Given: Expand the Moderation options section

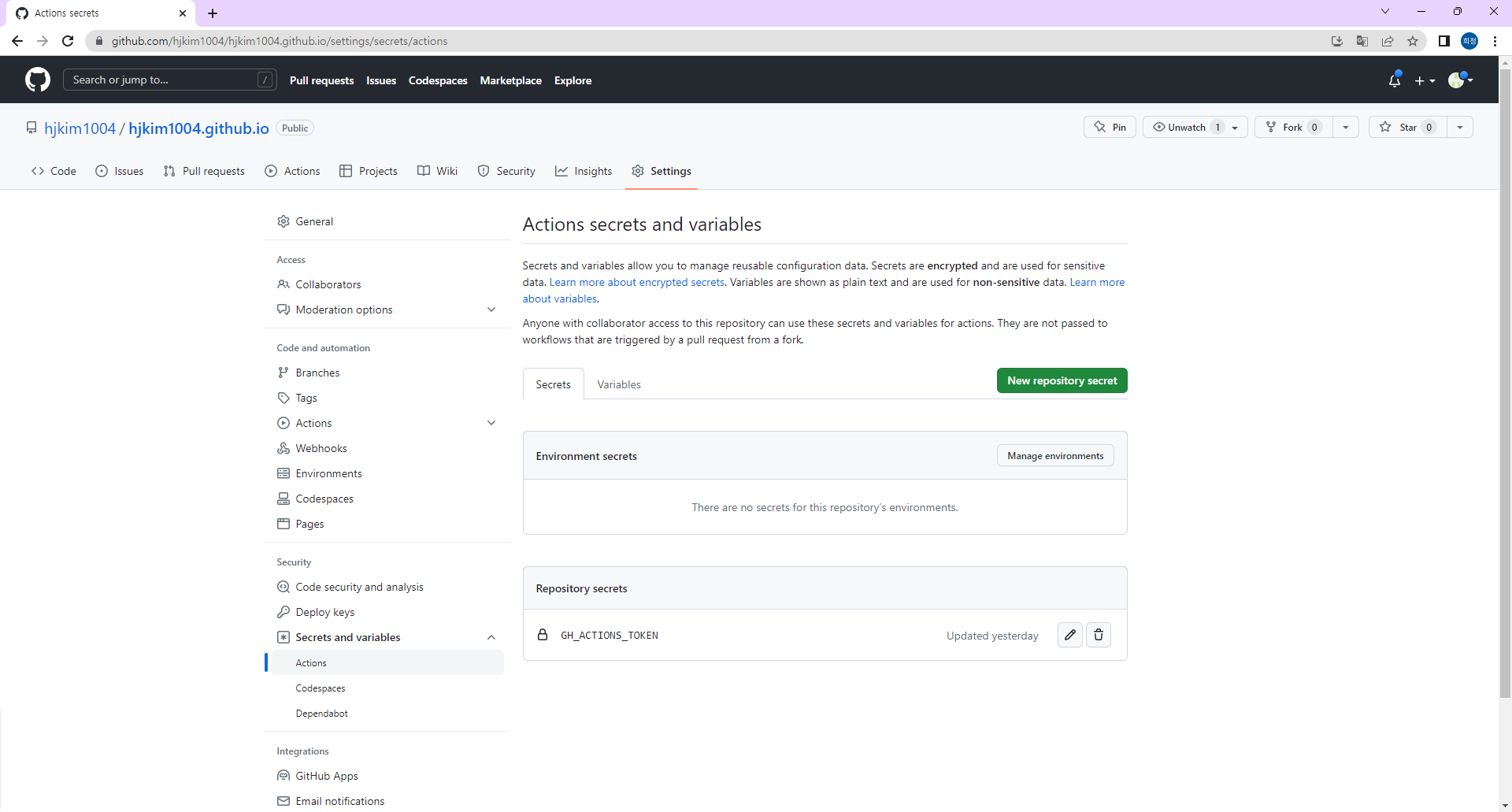Looking at the screenshot, I should click(491, 310).
